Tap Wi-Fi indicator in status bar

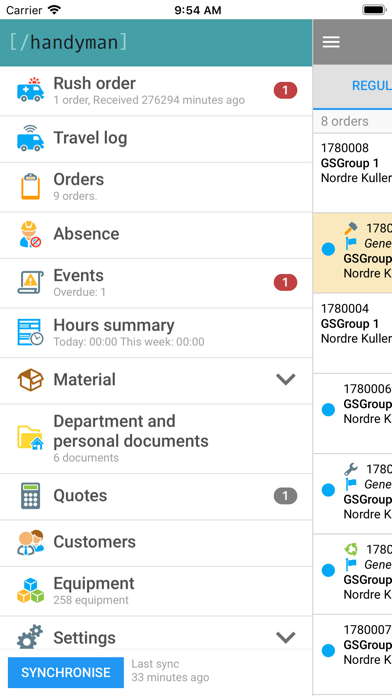coord(54,10)
